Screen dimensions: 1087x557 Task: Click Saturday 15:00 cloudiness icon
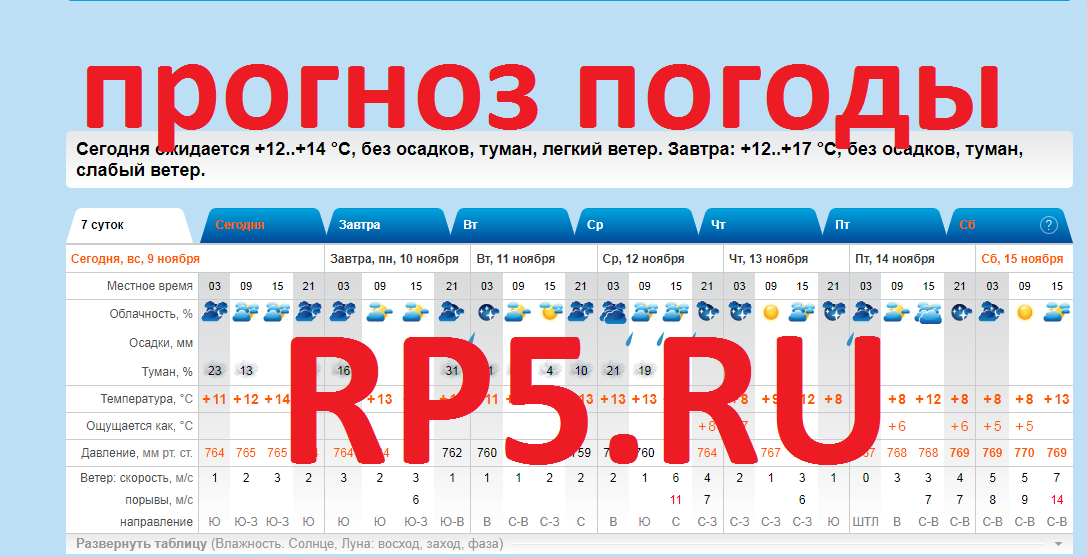[x=1056, y=312]
